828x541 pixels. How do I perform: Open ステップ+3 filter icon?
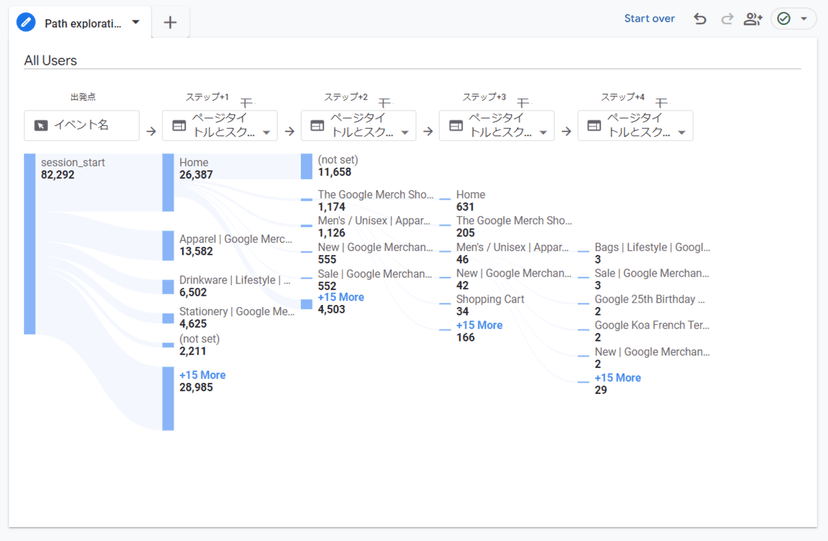tap(523, 102)
